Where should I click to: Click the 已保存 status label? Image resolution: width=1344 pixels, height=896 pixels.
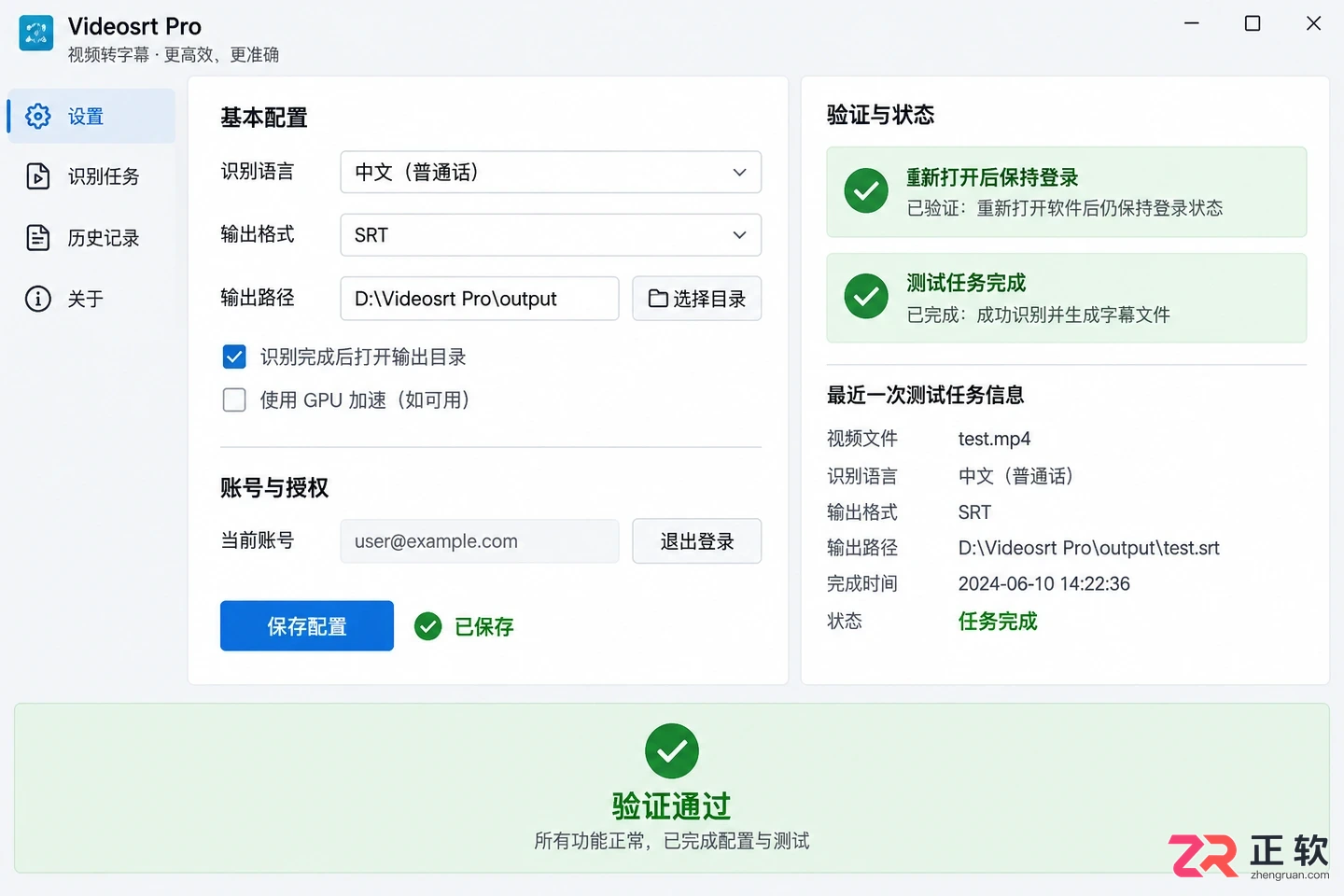click(x=484, y=627)
